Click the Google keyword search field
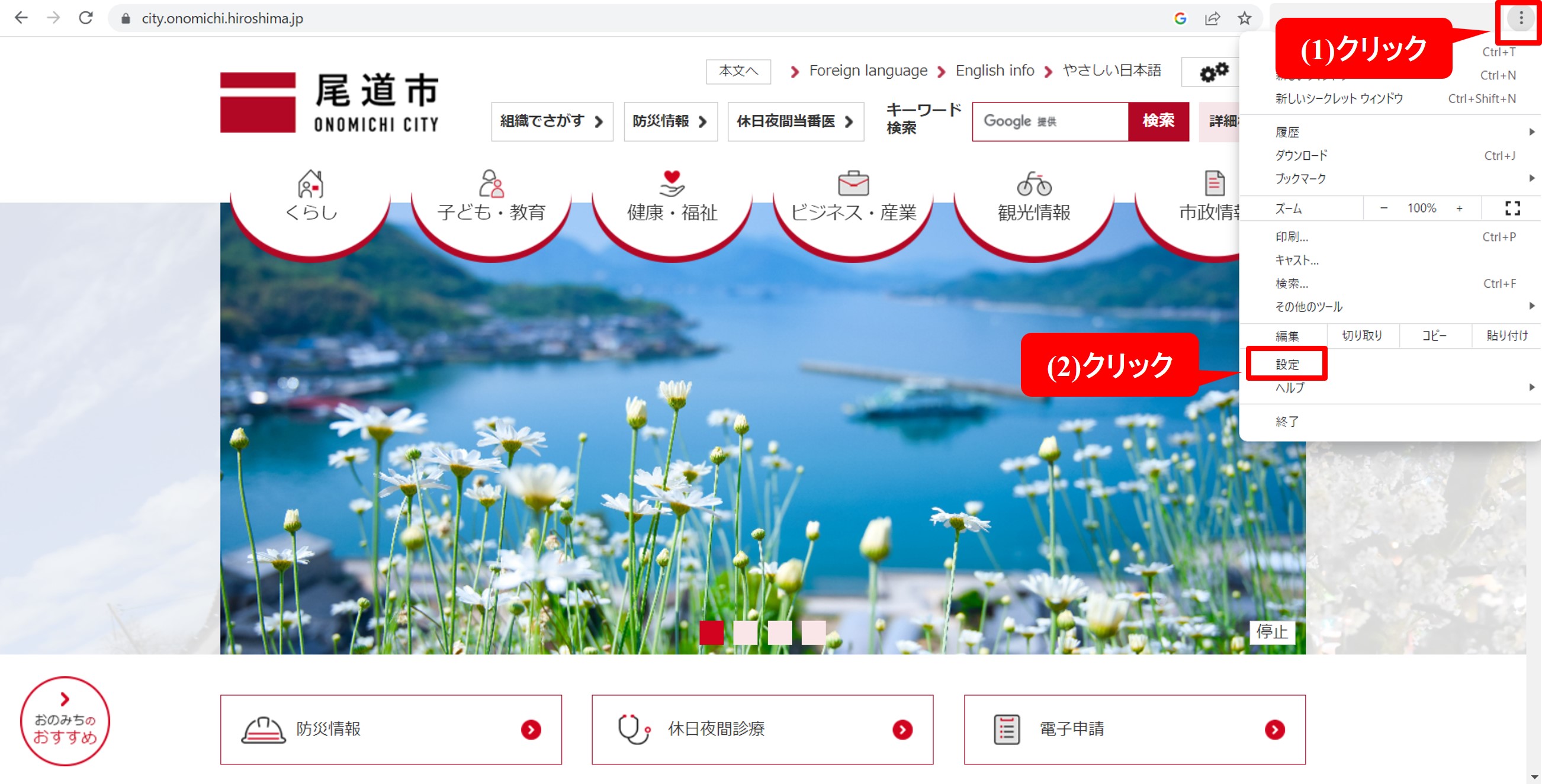This screenshot has height=784, width=1542. (x=1050, y=121)
